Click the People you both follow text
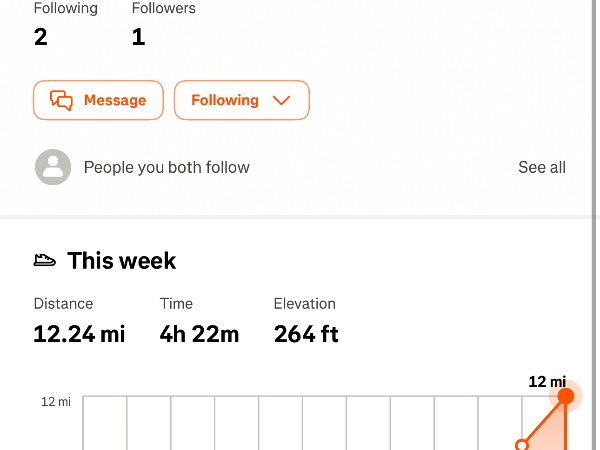This screenshot has width=600, height=450. [x=166, y=167]
